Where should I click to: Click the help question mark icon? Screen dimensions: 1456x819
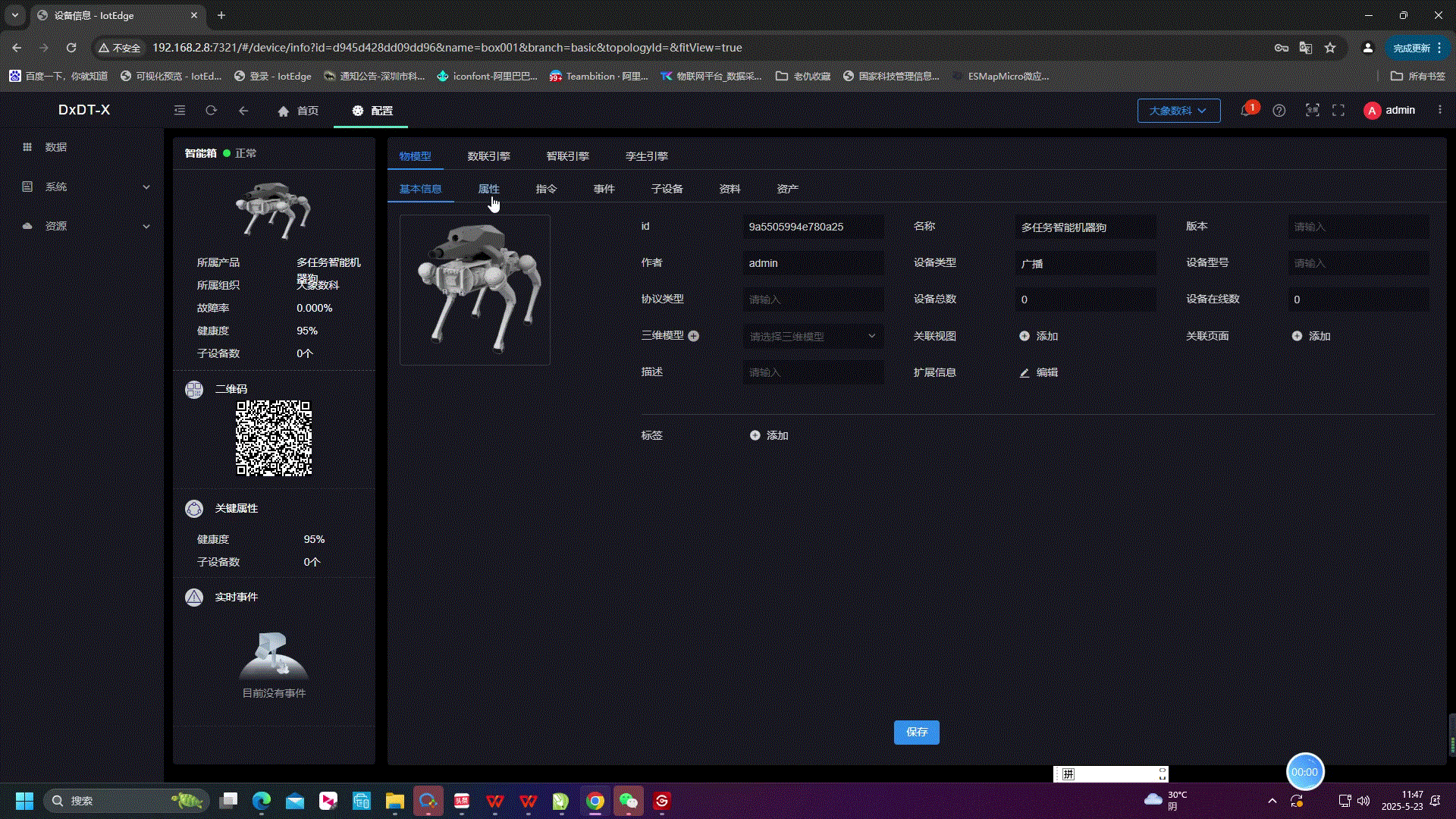(1279, 111)
